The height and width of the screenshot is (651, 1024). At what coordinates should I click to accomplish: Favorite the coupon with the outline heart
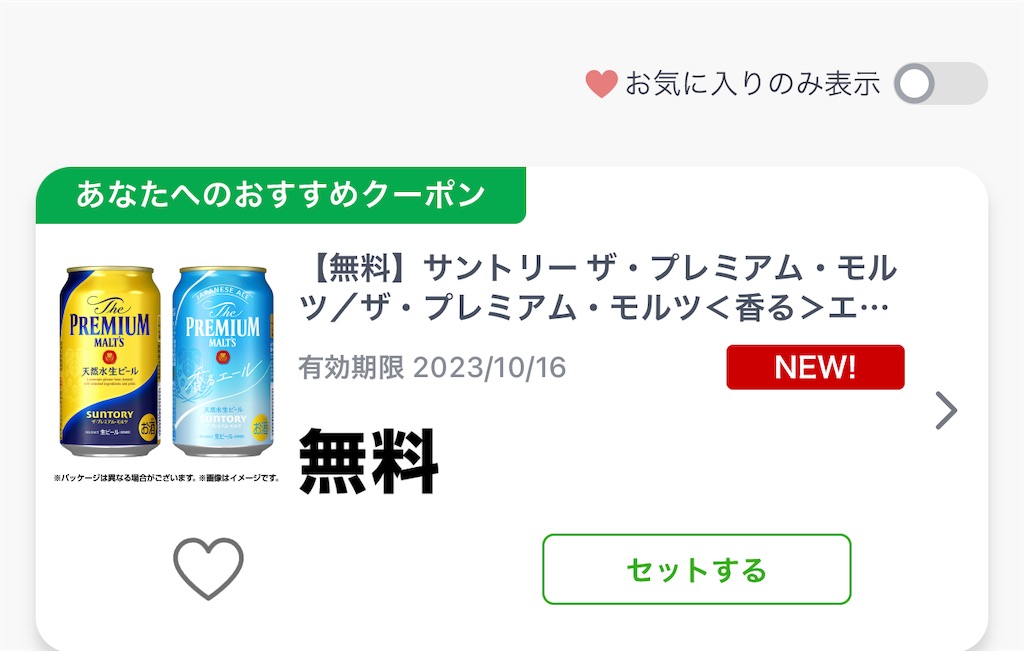coord(208,568)
